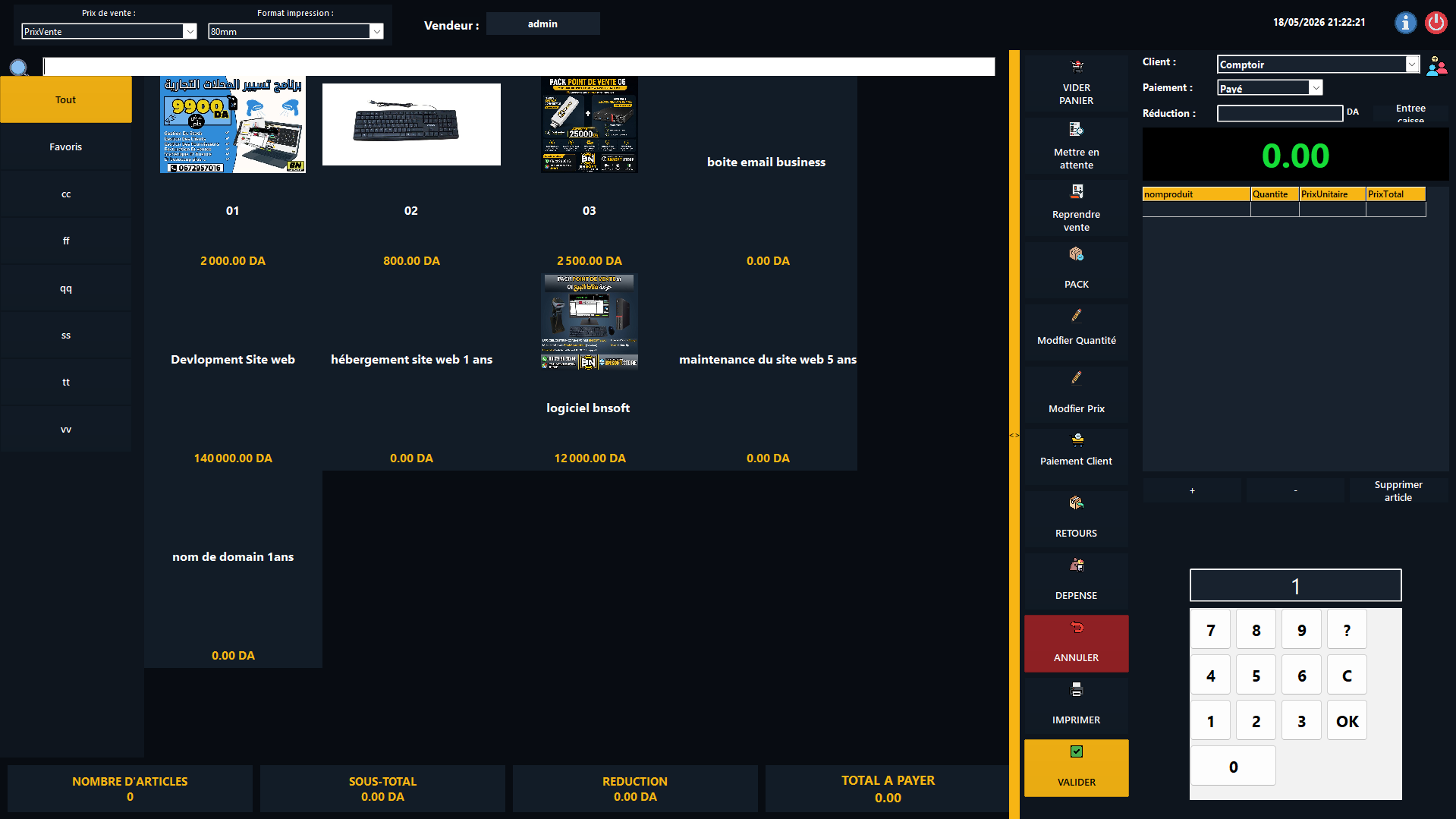Select the vv category
The height and width of the screenshot is (819, 1456).
point(66,429)
